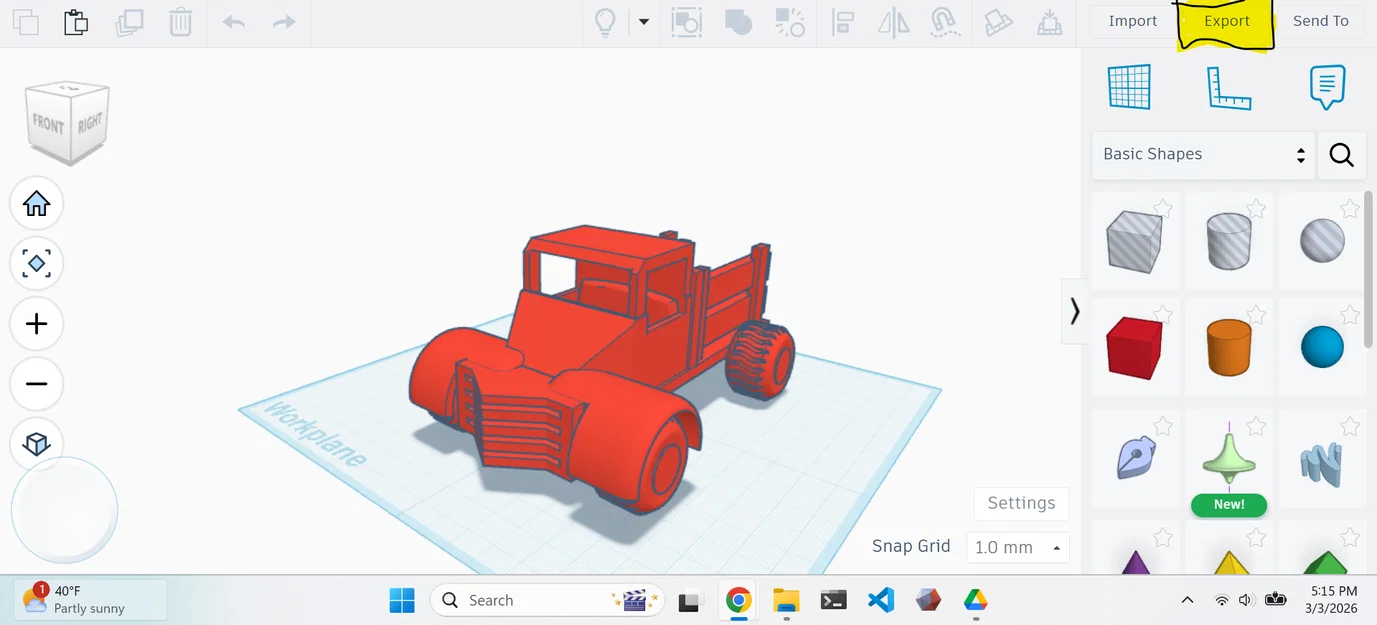Click the Zoom out minus button
The width and height of the screenshot is (1377, 625).
37,384
